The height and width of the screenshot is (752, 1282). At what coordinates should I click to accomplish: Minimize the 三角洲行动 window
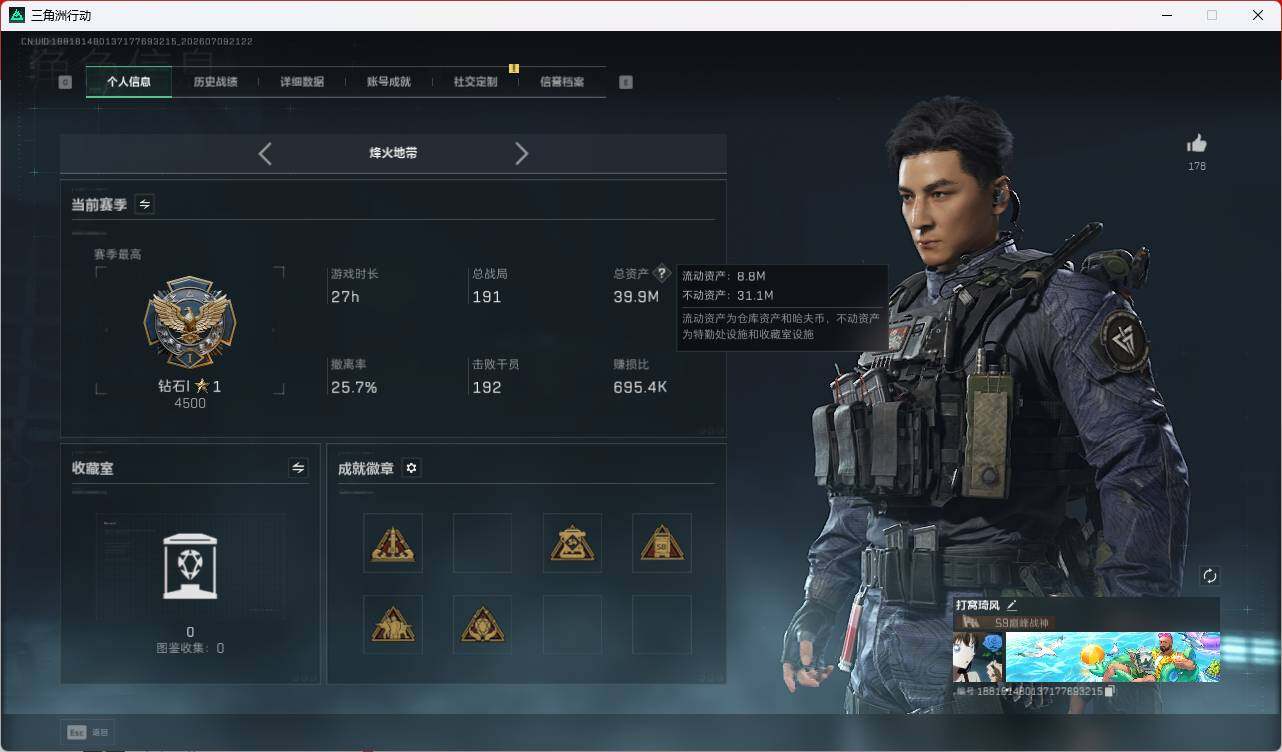coord(1166,15)
